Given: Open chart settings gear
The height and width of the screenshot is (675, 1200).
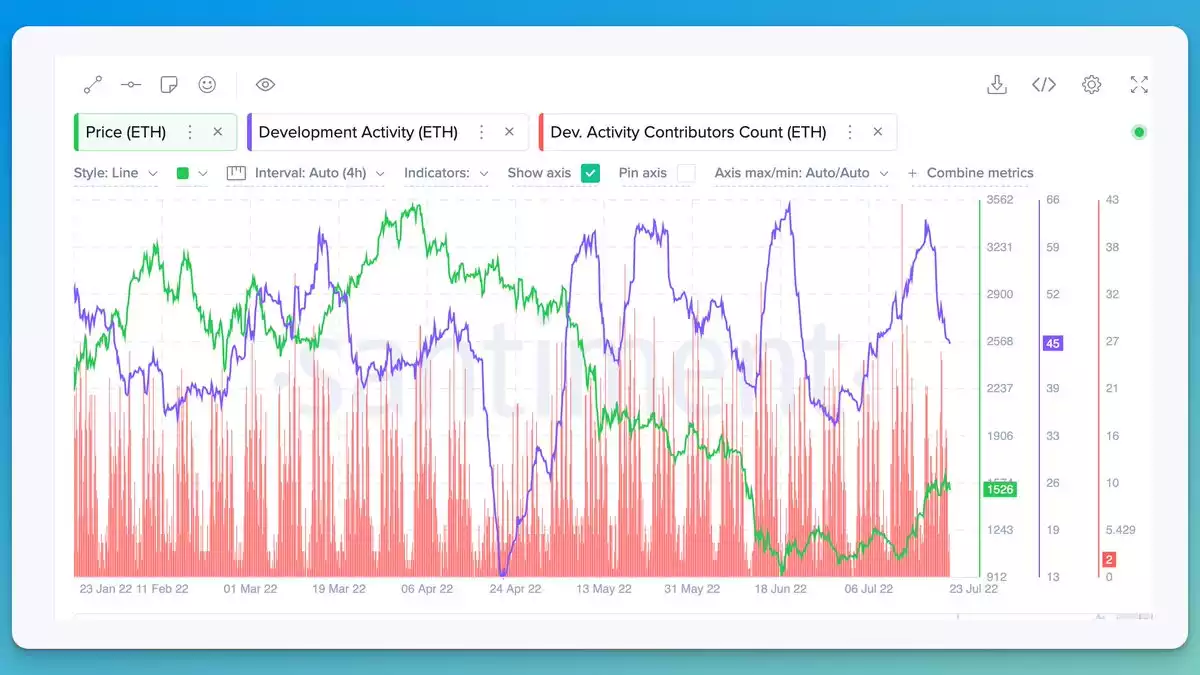Looking at the screenshot, I should pos(1091,85).
